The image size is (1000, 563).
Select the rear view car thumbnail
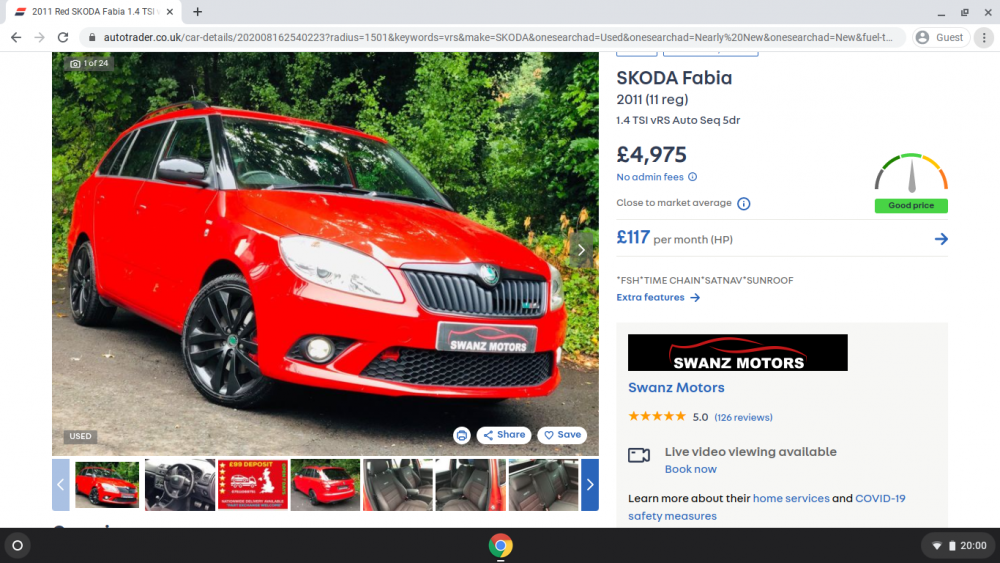click(325, 485)
